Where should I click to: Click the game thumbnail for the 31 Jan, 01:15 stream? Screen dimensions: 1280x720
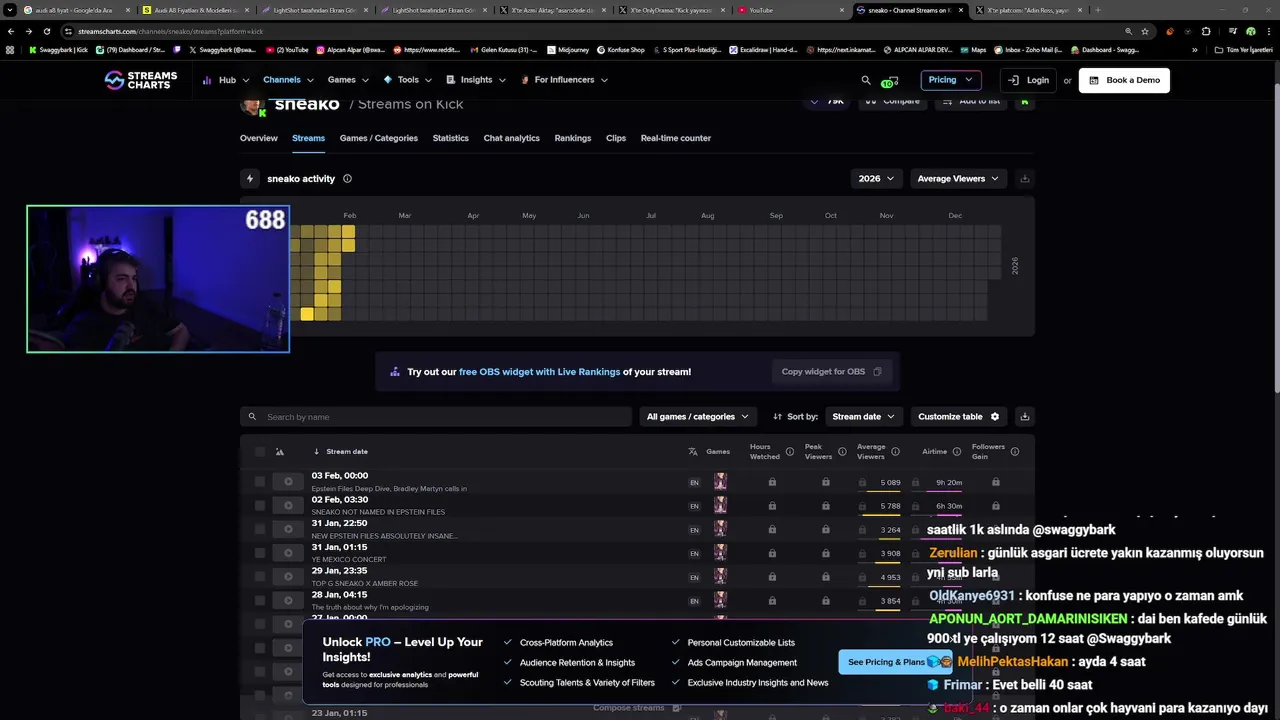pyautogui.click(x=720, y=553)
